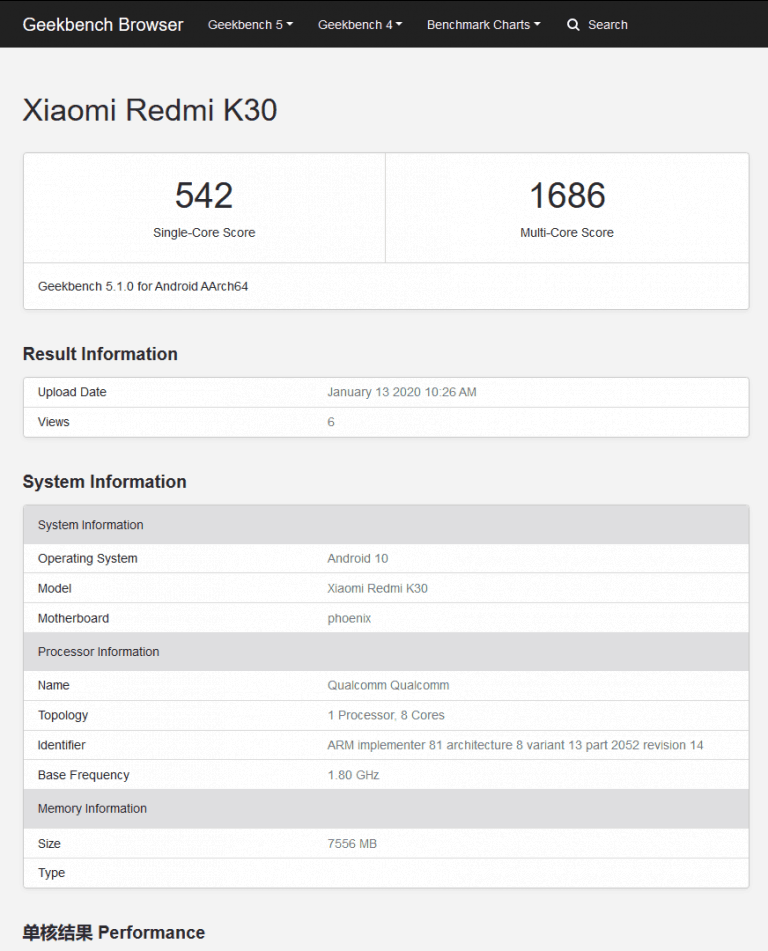Viewport: 768px width, 951px height.
Task: Select the Xiaomi Redmi K30 page title
Action: [x=150, y=110]
